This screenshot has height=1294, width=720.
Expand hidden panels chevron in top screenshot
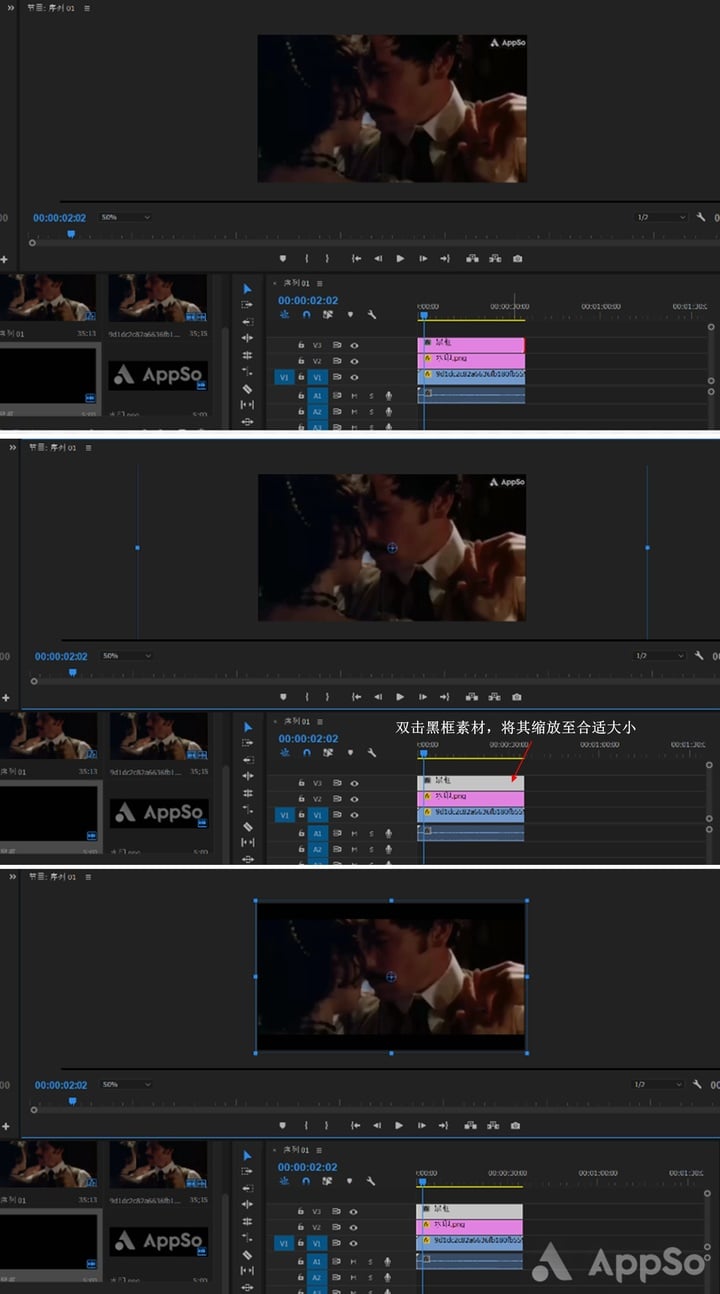point(13,8)
